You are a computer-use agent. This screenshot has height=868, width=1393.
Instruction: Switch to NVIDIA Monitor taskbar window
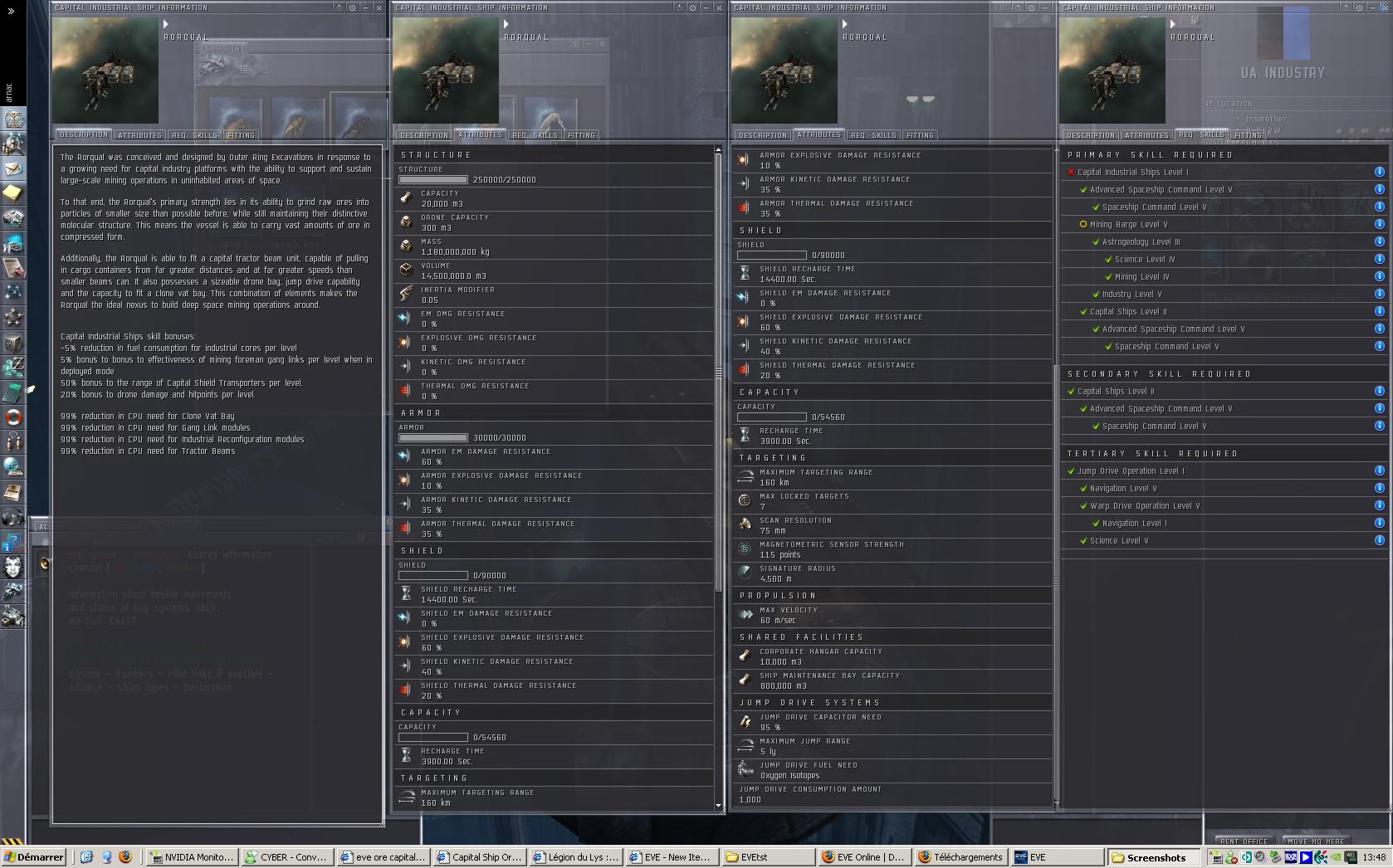pyautogui.click(x=191, y=857)
